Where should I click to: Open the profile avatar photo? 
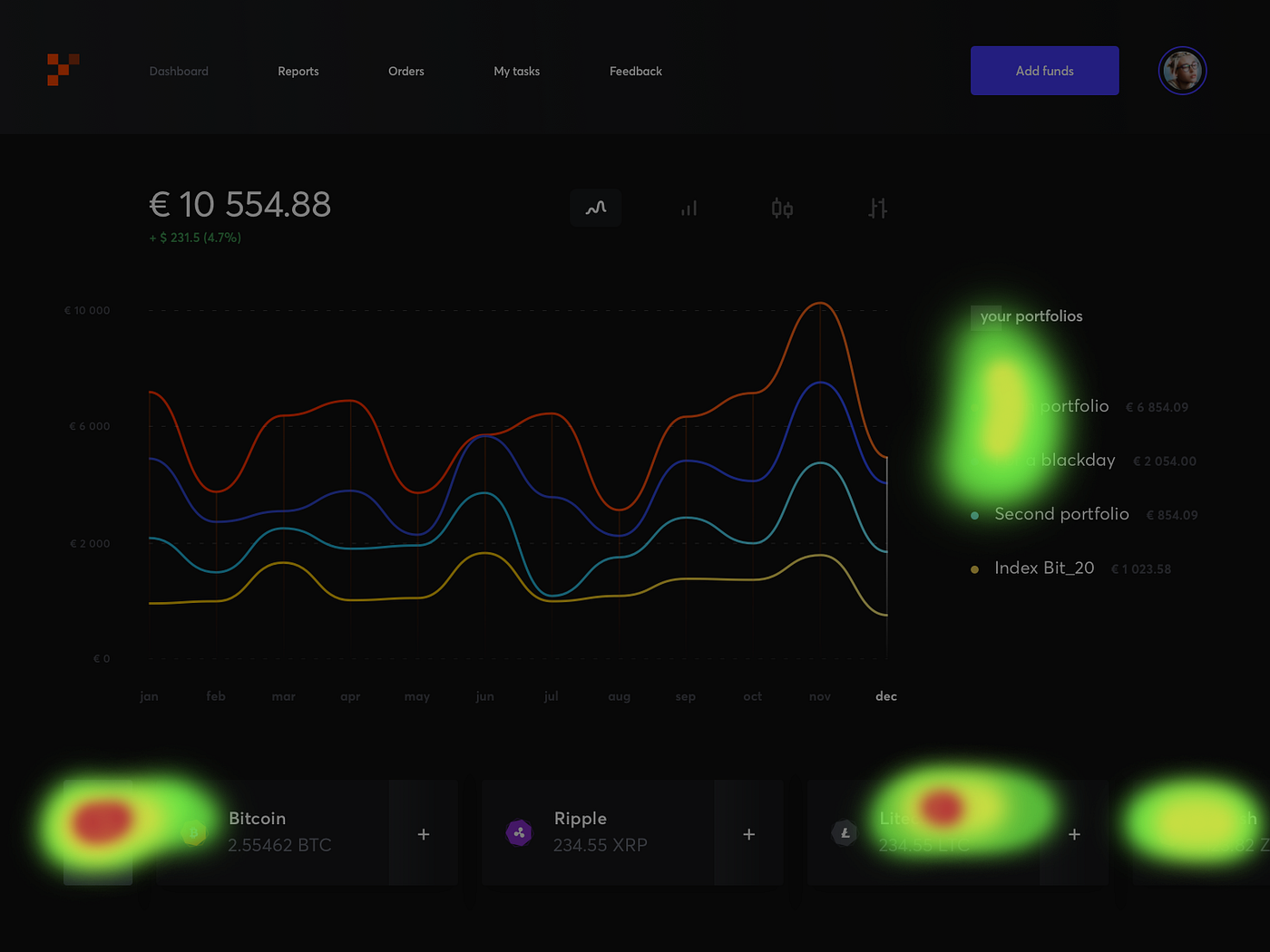1182,70
